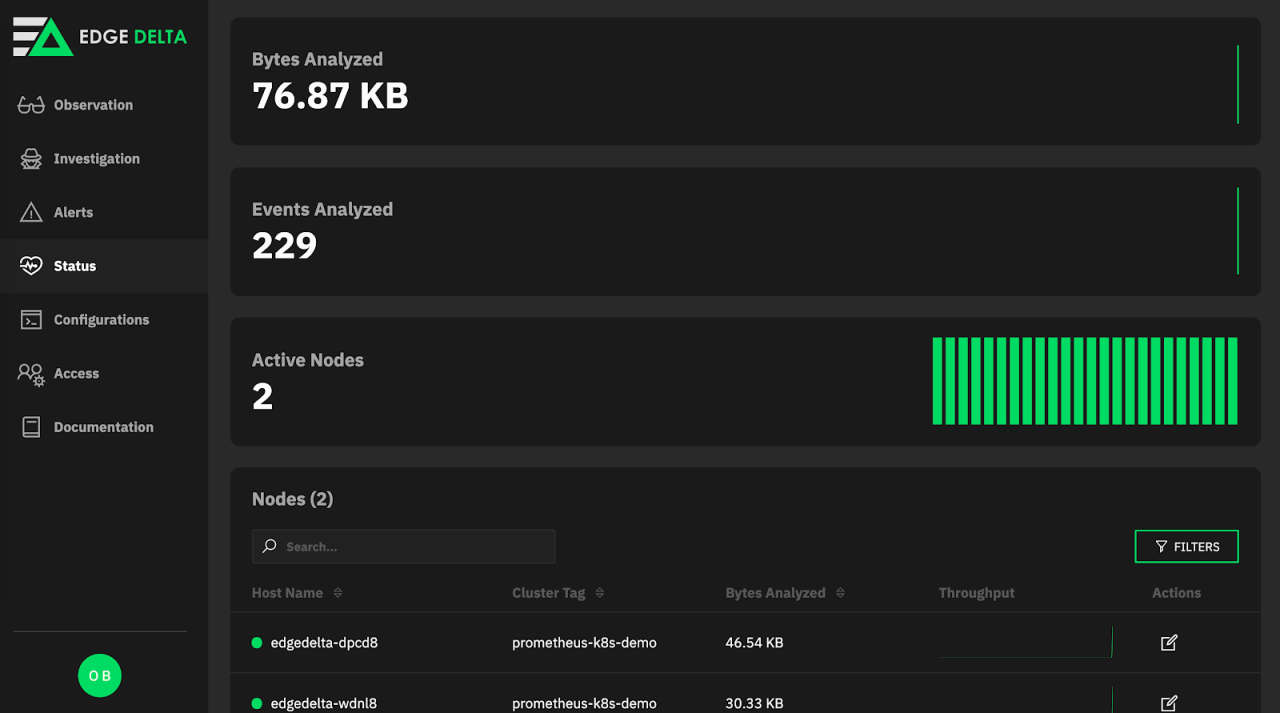Click the Access users gear icon
The image size is (1280, 713).
(x=31, y=374)
